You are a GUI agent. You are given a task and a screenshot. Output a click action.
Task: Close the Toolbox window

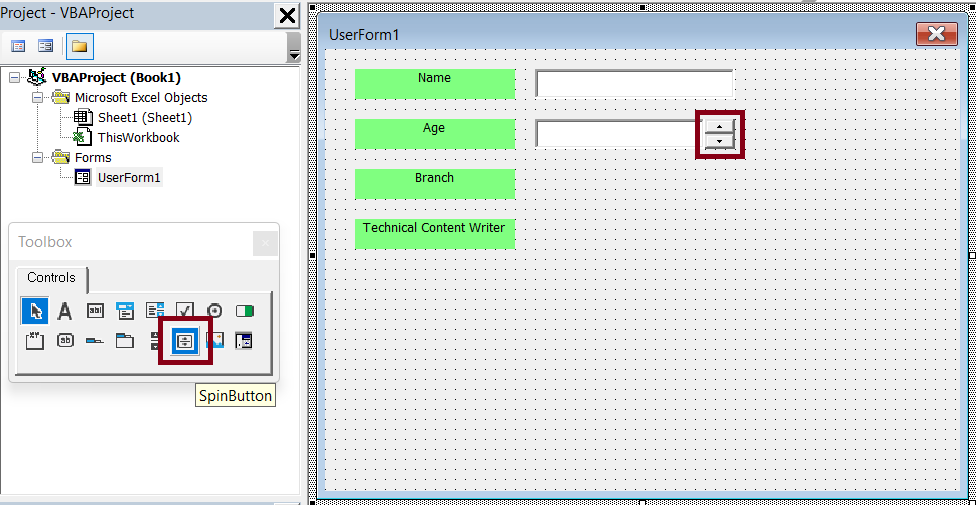[x=265, y=243]
